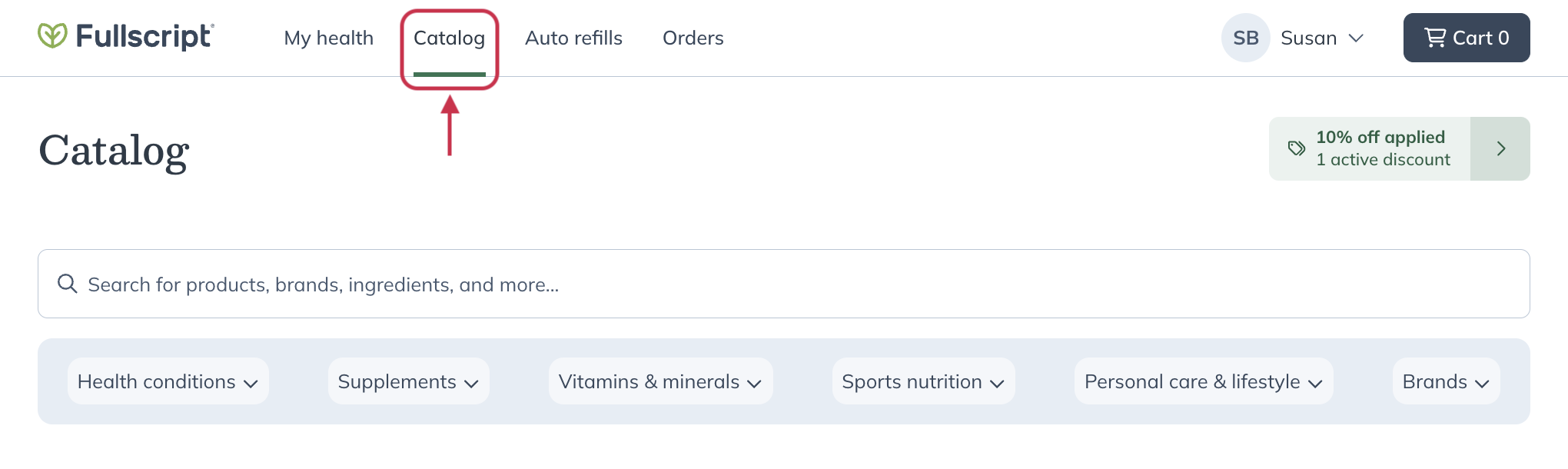Open discount details chevron arrow
Image resolution: width=1568 pixels, height=469 pixels.
pyautogui.click(x=1500, y=148)
